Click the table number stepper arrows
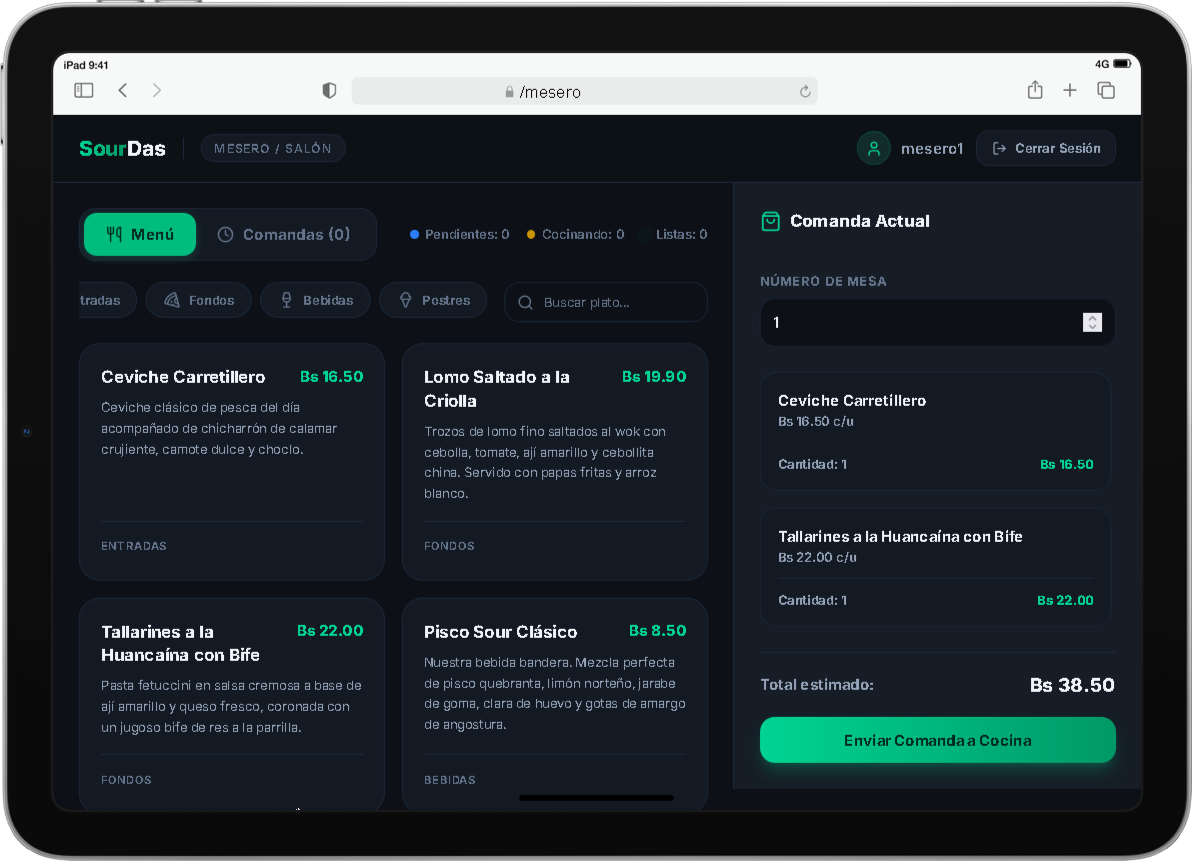1192x861 pixels. point(1092,322)
